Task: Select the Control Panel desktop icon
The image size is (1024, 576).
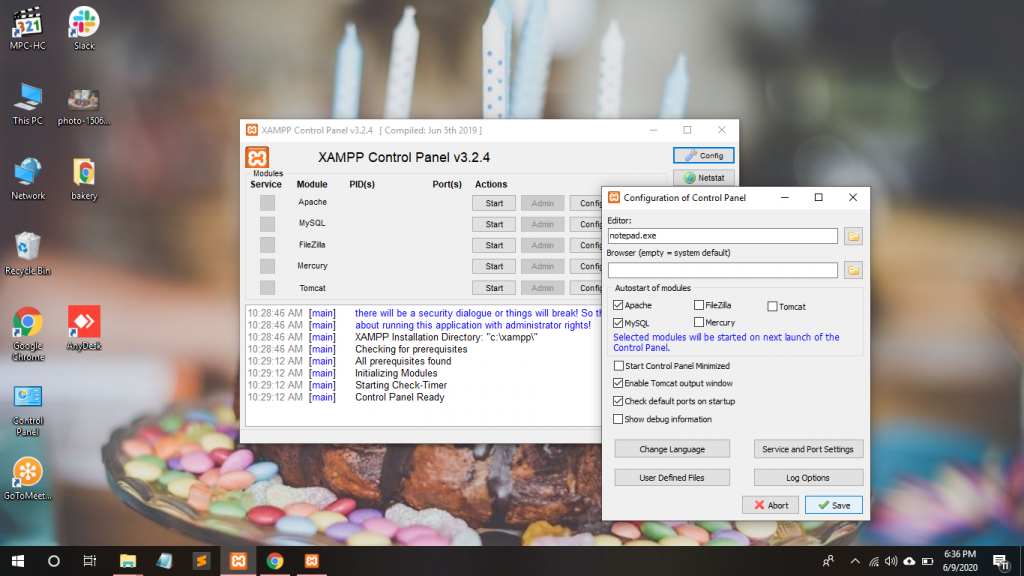Action: pyautogui.click(x=27, y=409)
